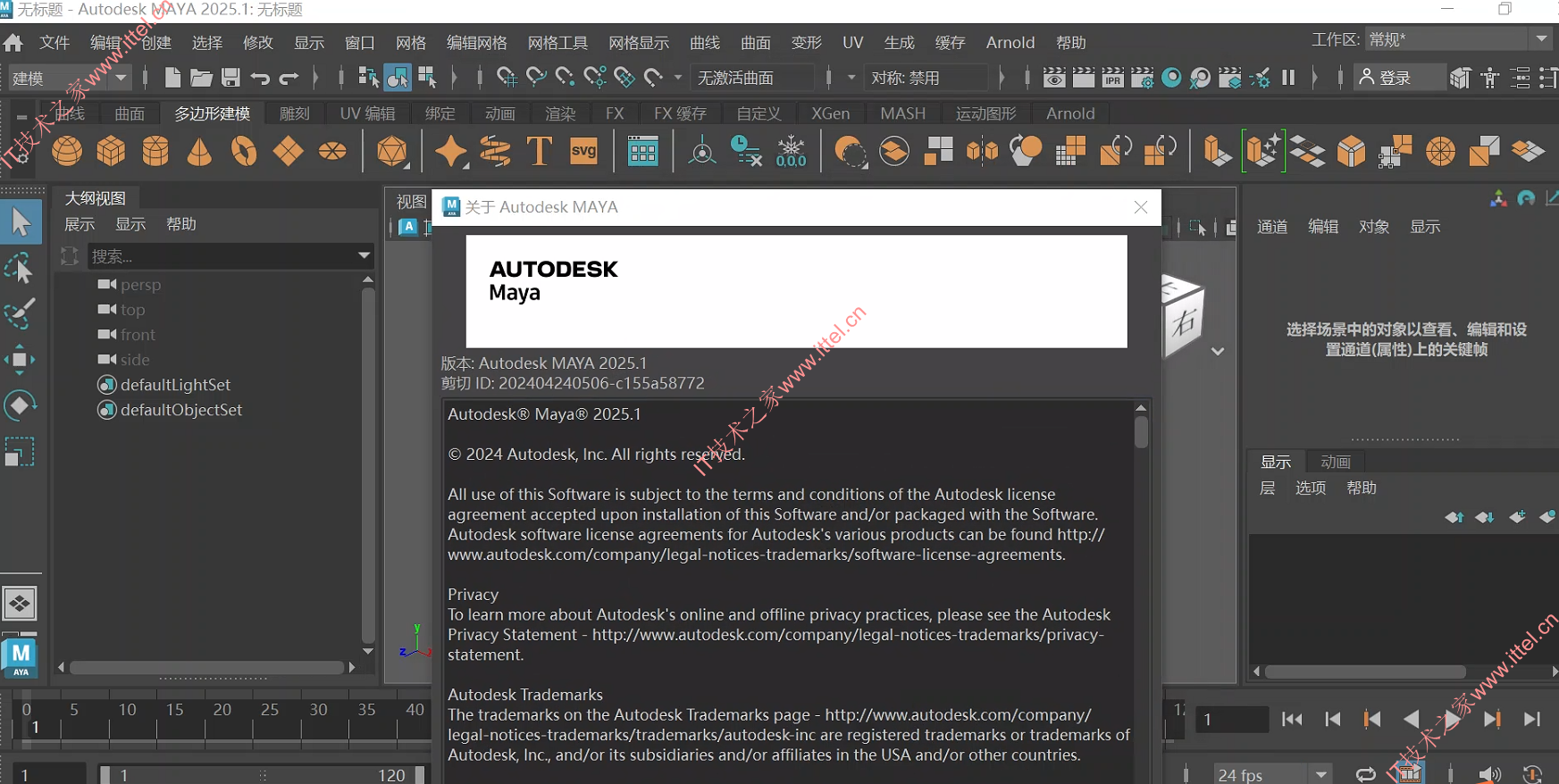Click the SVG import shelf icon
The image size is (1559, 784).
583,151
